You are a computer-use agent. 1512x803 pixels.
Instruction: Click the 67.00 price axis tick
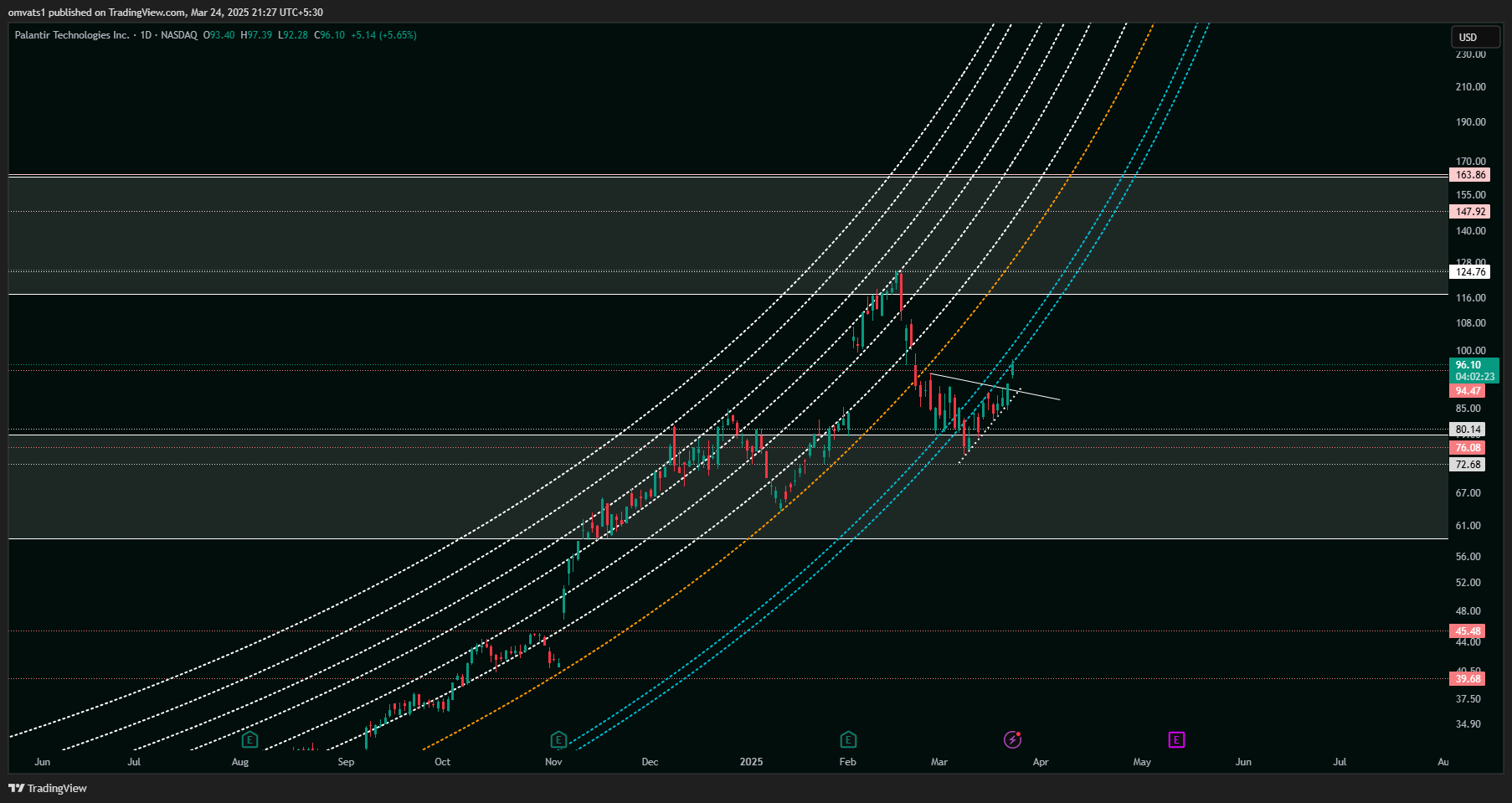(1468, 493)
